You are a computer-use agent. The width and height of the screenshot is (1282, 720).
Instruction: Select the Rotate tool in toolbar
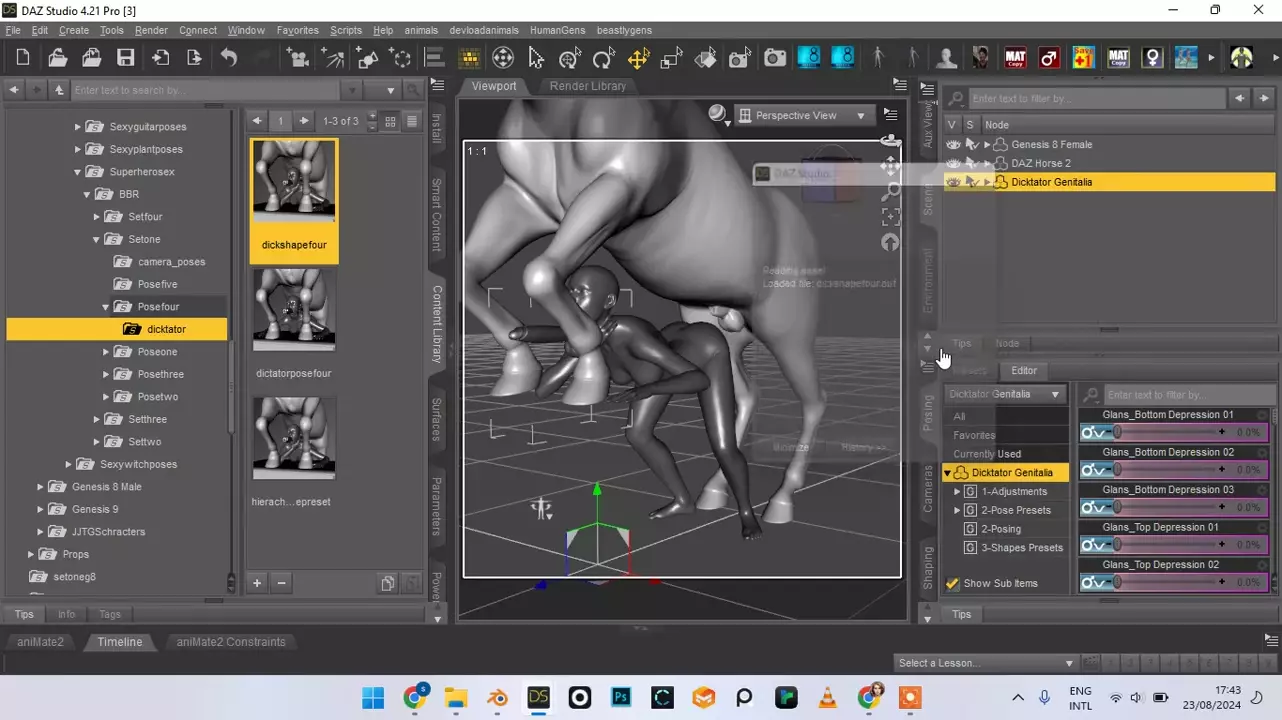(603, 58)
